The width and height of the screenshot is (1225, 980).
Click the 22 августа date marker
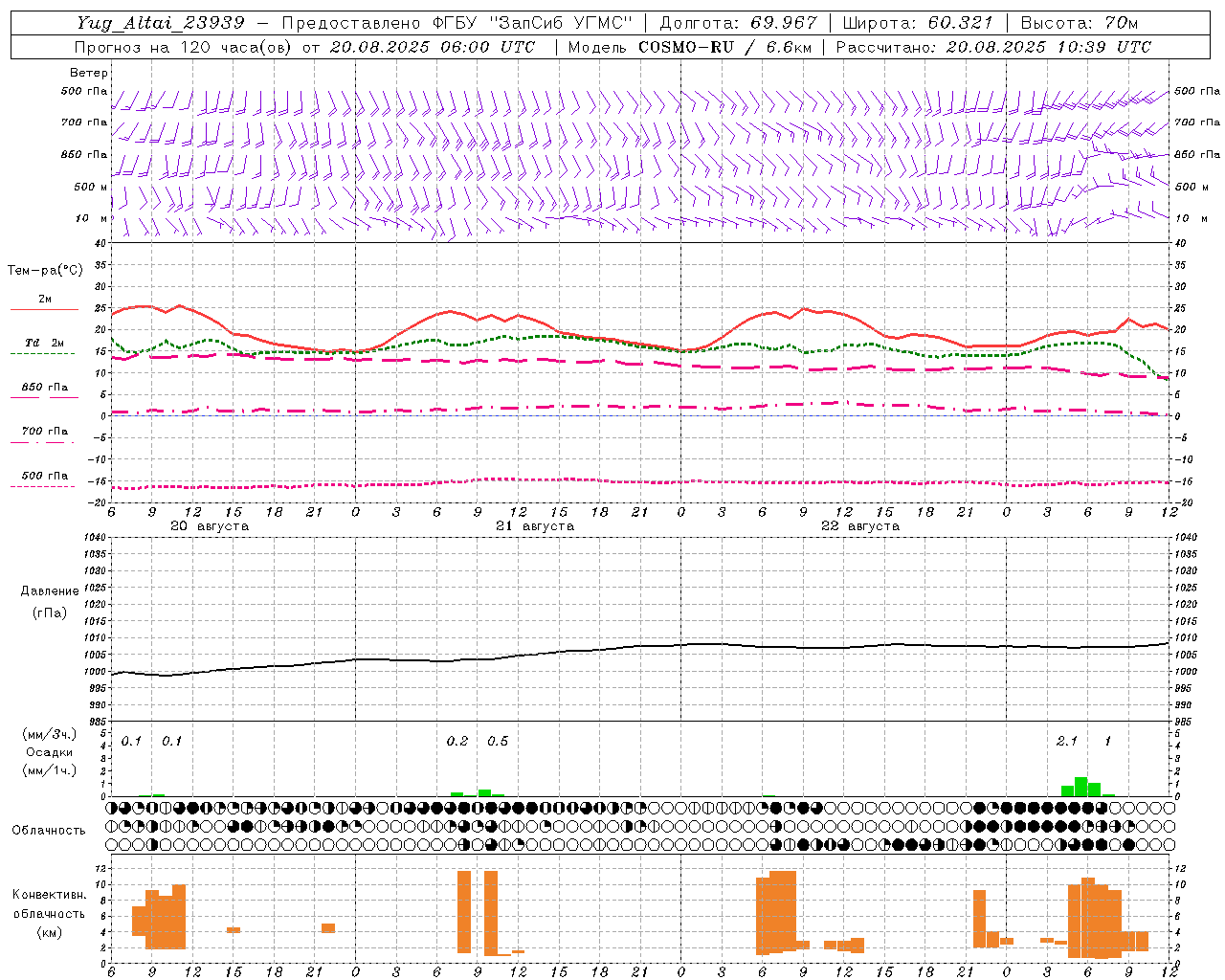pyautogui.click(x=860, y=526)
